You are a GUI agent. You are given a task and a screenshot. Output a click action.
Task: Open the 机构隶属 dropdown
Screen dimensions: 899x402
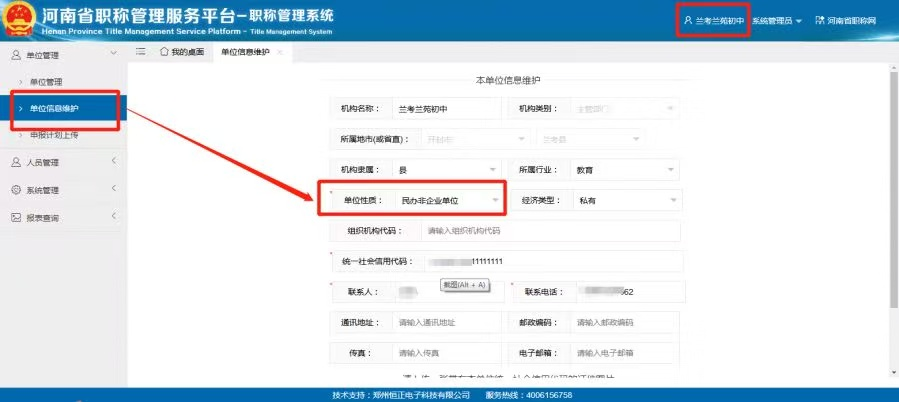(447, 170)
